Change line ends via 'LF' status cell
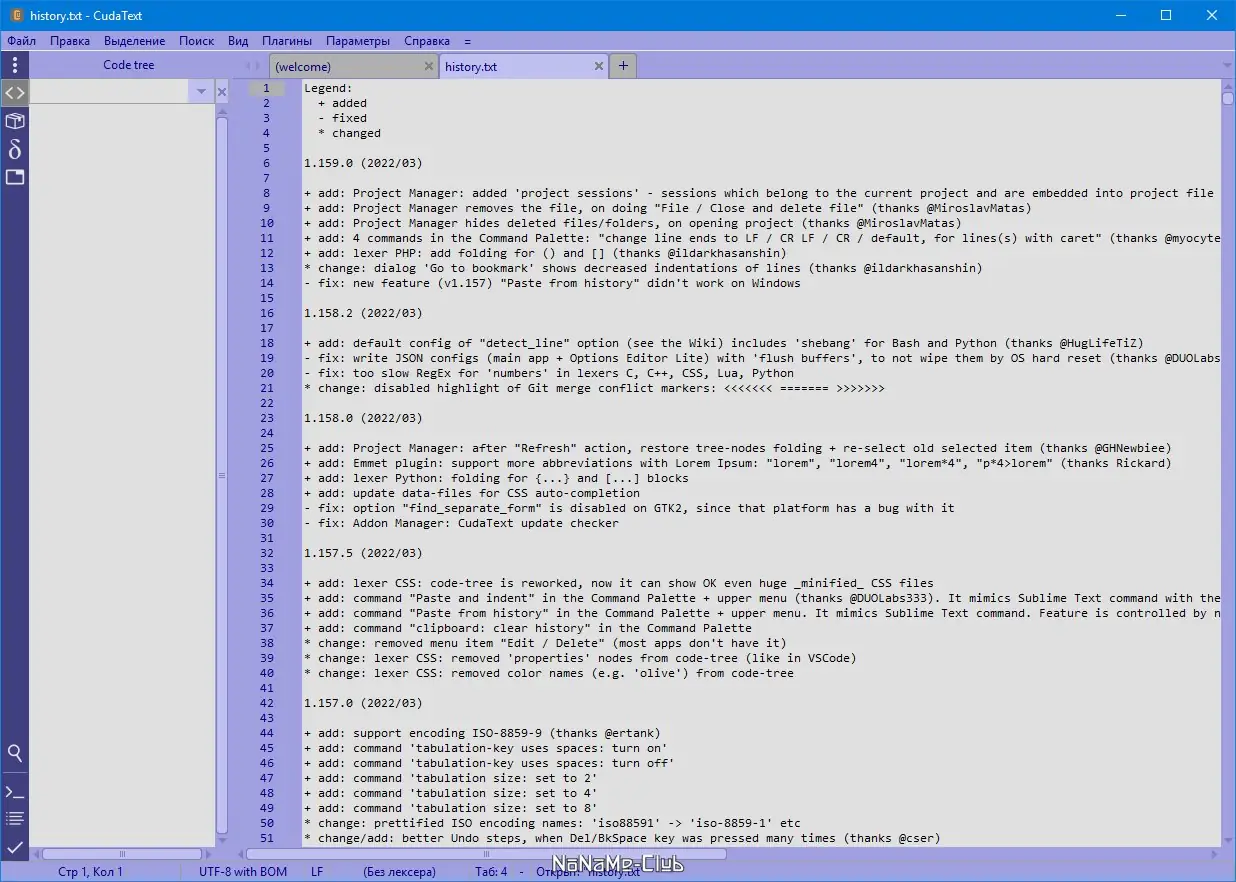Image resolution: width=1236 pixels, height=882 pixels. pos(317,872)
